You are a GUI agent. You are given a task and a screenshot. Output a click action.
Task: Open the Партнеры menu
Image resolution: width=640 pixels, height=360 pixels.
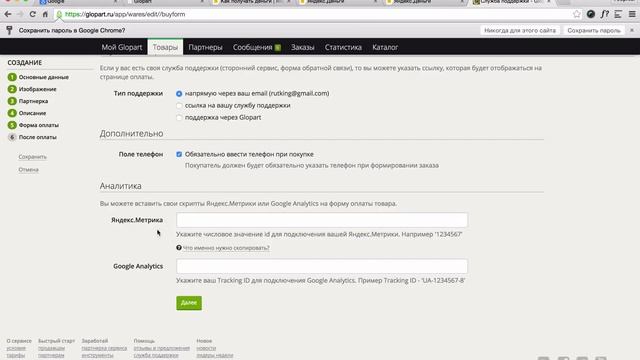pos(205,47)
